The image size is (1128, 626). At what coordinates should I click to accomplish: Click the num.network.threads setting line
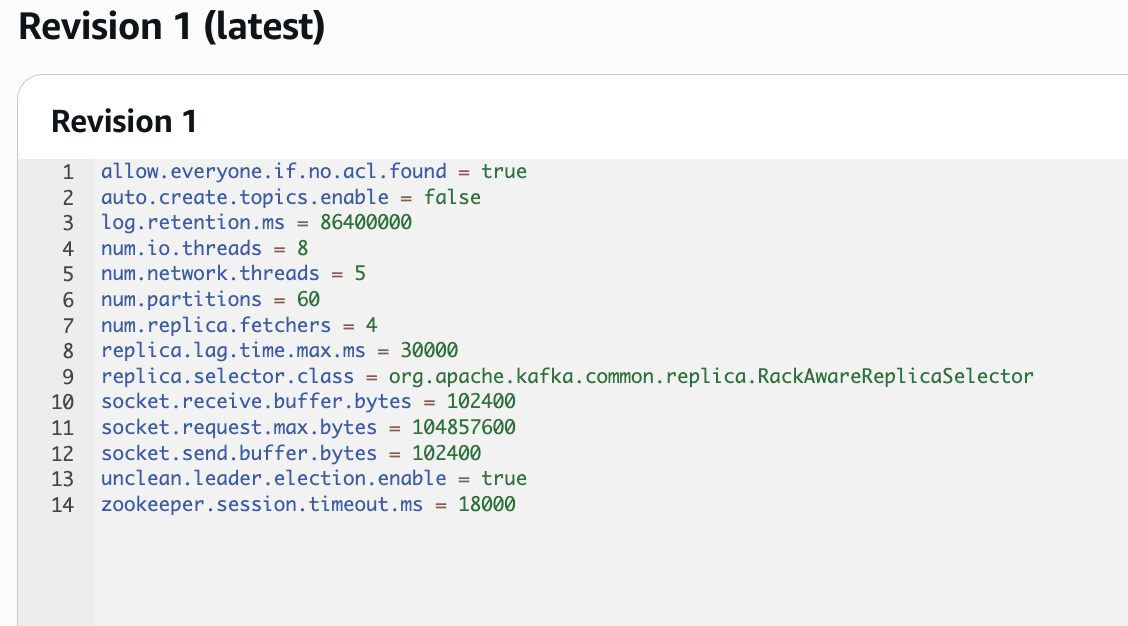(x=233, y=273)
